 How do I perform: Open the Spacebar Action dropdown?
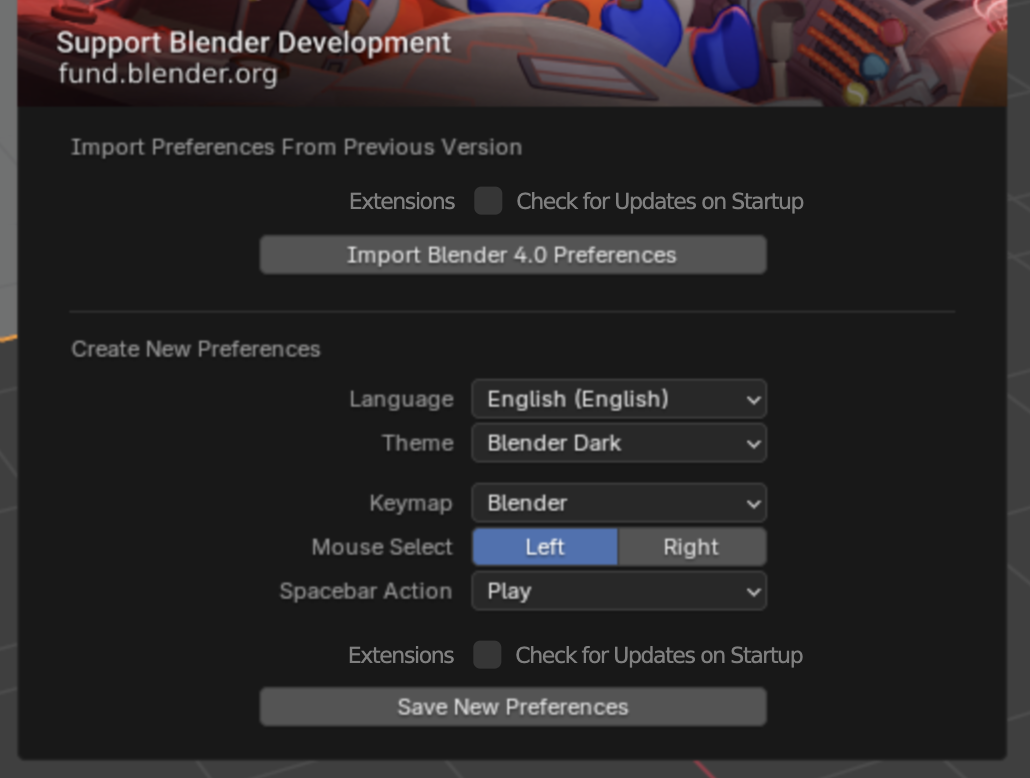point(619,591)
